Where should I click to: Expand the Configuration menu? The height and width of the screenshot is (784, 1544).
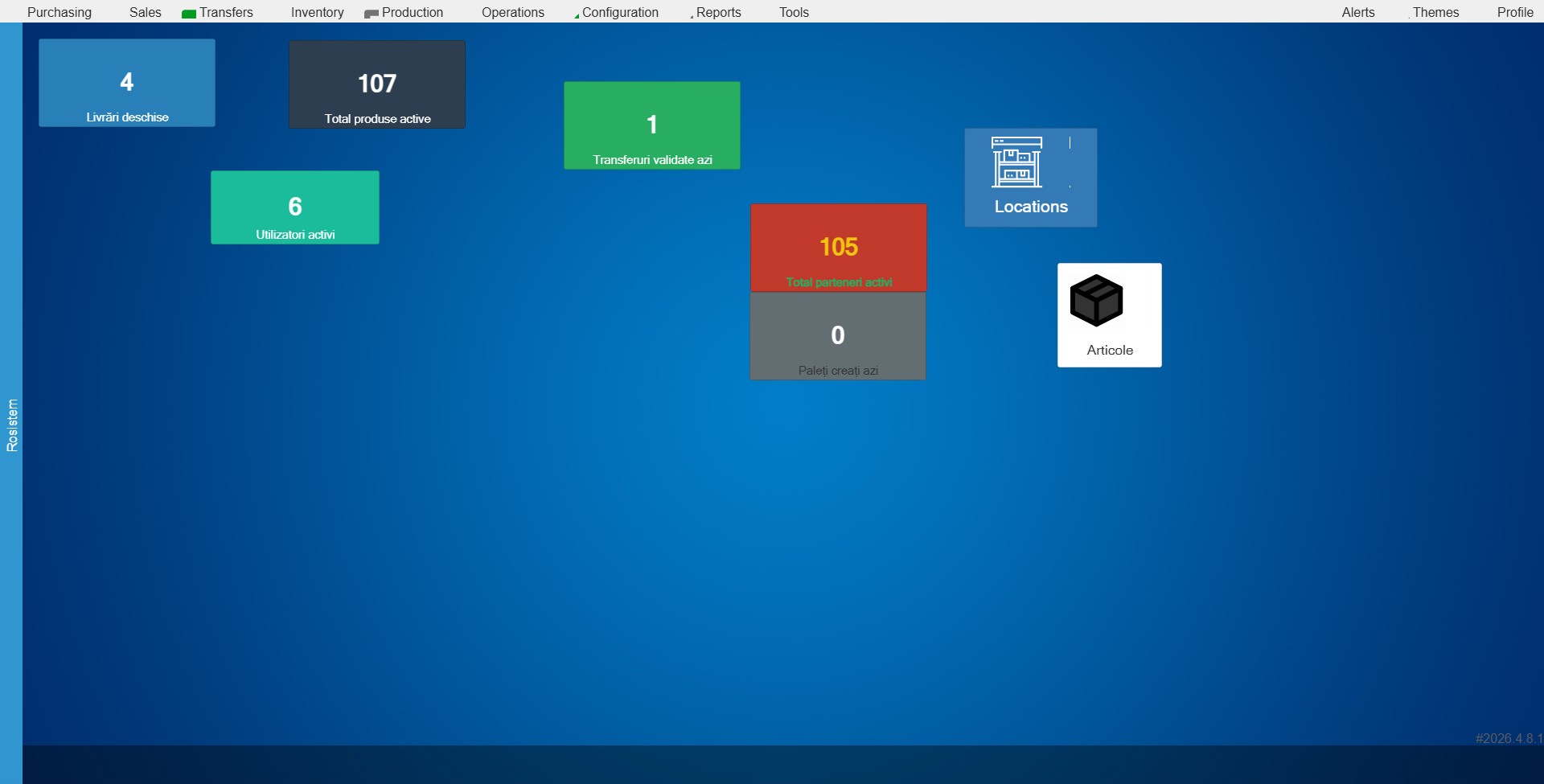620,12
